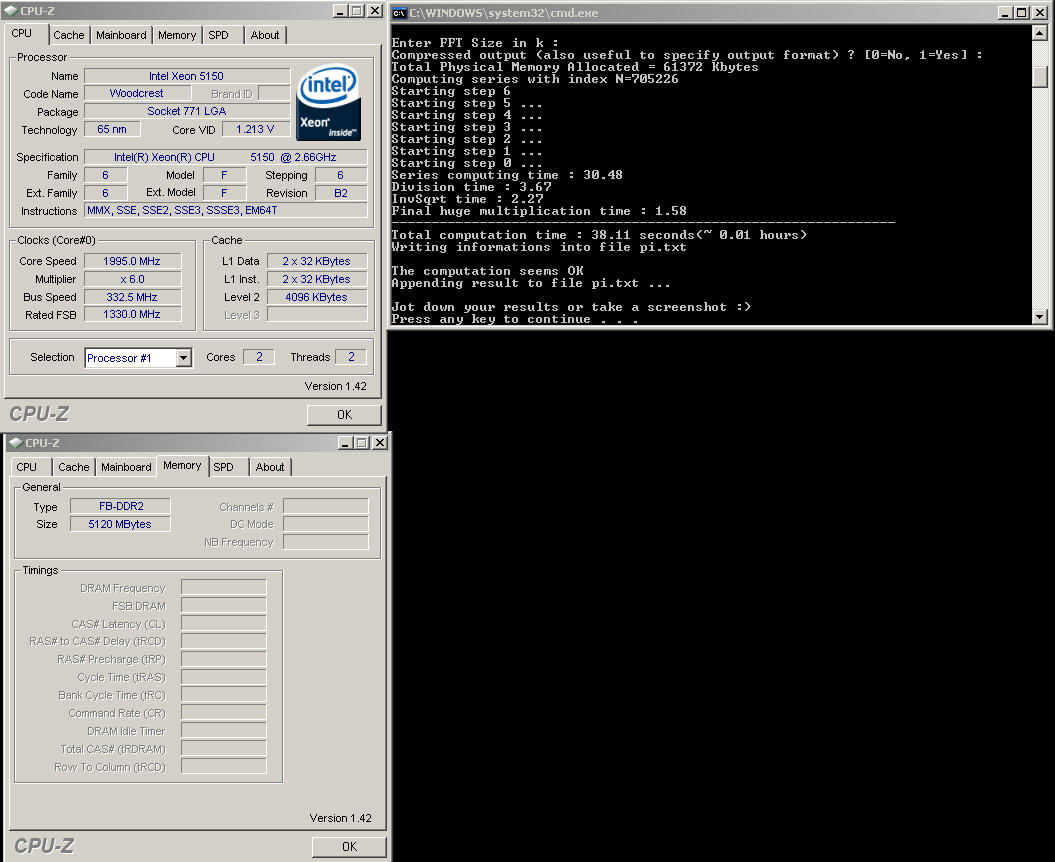1055x862 pixels.
Task: Click the Total computation time line in cmd
Action: (599, 235)
